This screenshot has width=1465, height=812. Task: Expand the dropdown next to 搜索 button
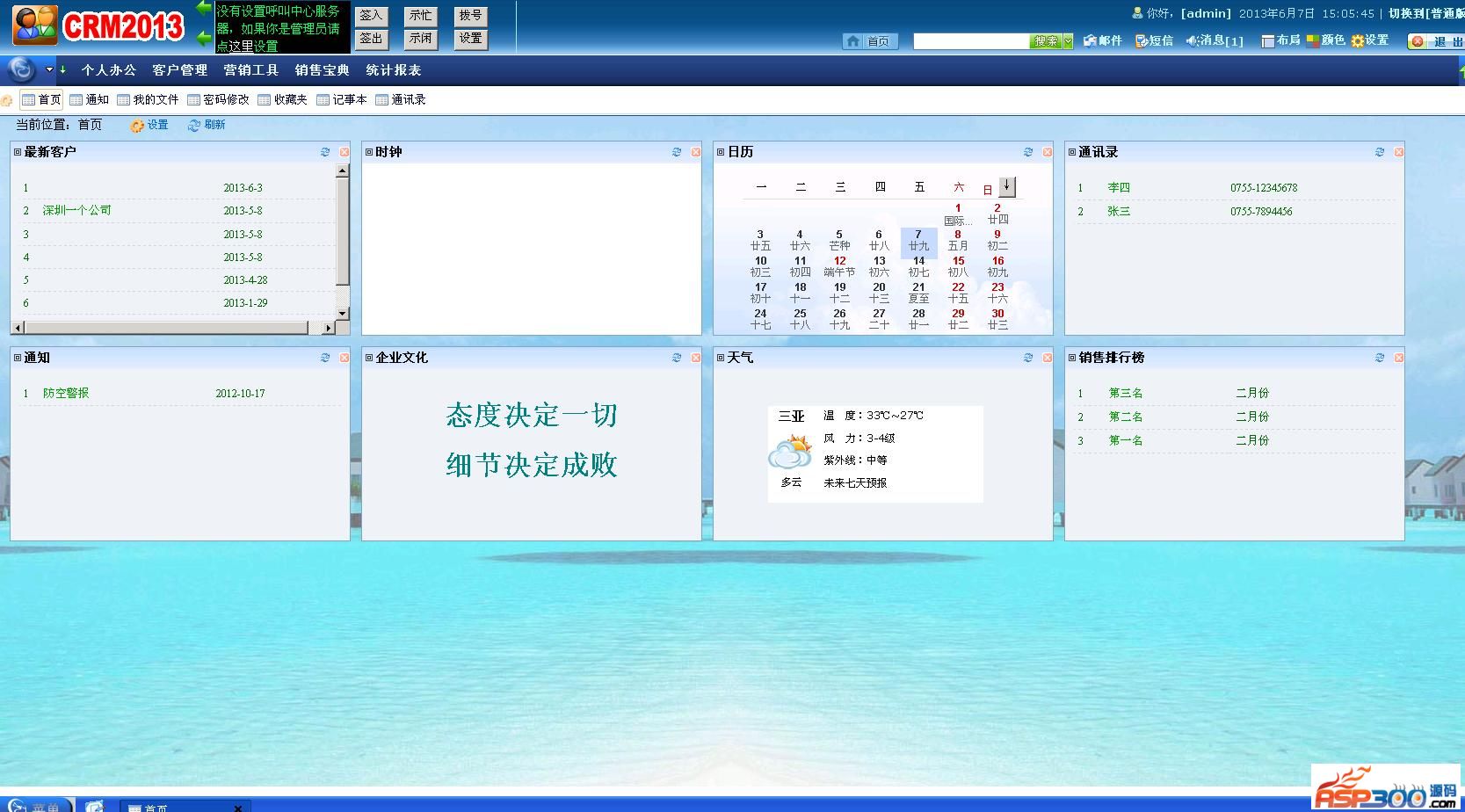click(x=1068, y=41)
